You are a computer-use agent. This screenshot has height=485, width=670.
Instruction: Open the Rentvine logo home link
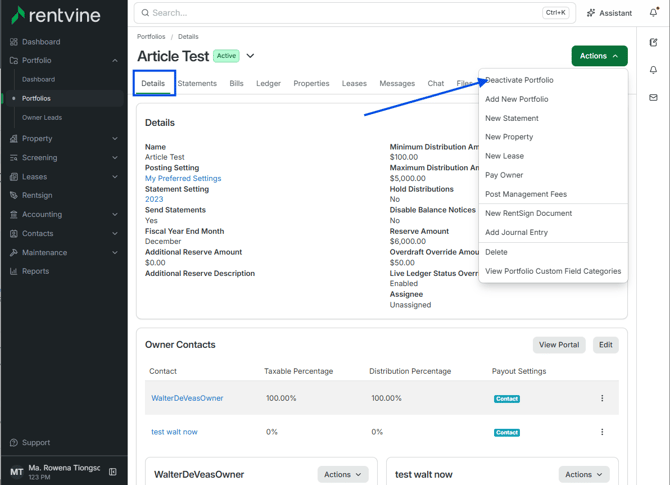click(x=56, y=15)
